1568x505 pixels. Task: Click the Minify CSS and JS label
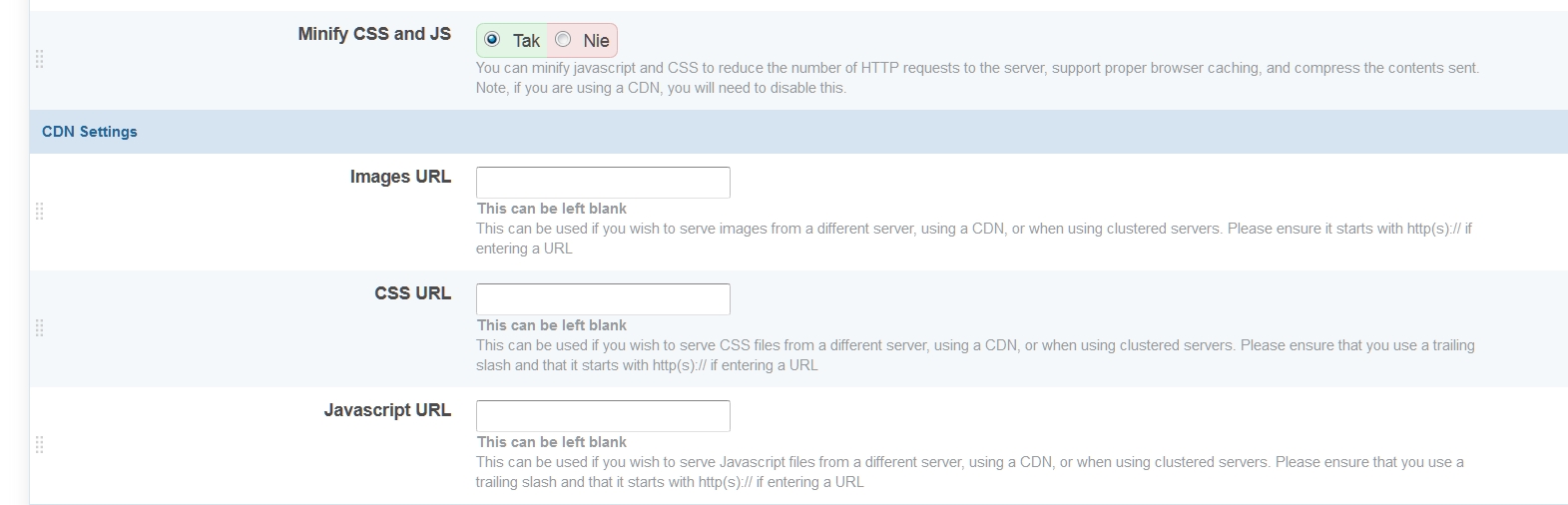point(374,34)
